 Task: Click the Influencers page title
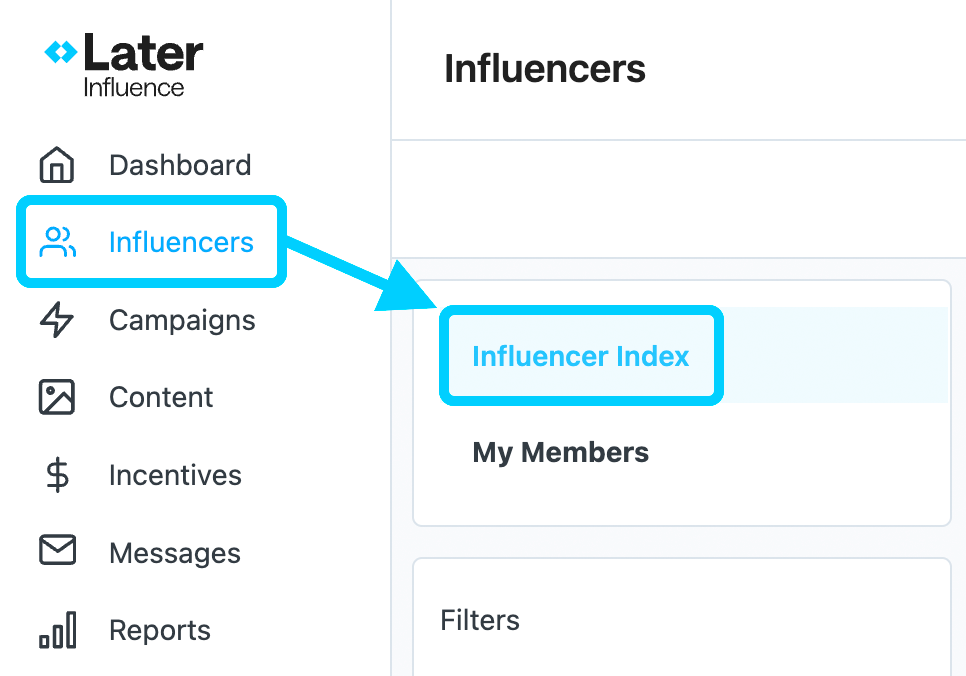(545, 68)
